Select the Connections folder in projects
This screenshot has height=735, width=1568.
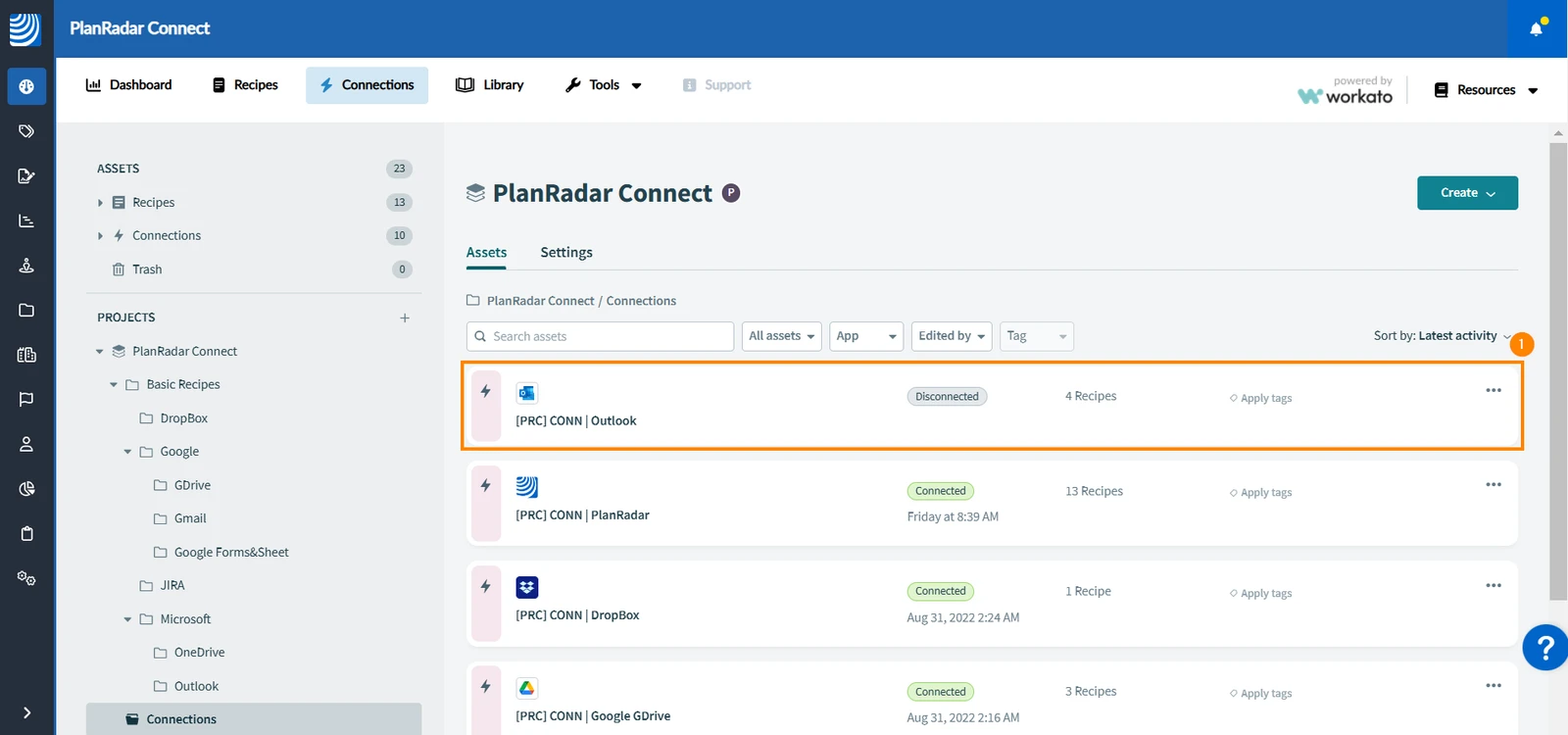coord(254,719)
